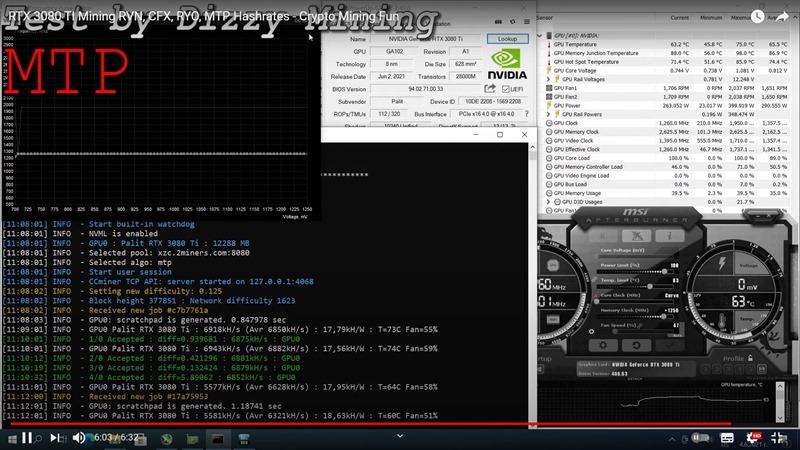The image size is (800, 450).
Task: Open Afterburner settings gear button
Action: pos(603,345)
